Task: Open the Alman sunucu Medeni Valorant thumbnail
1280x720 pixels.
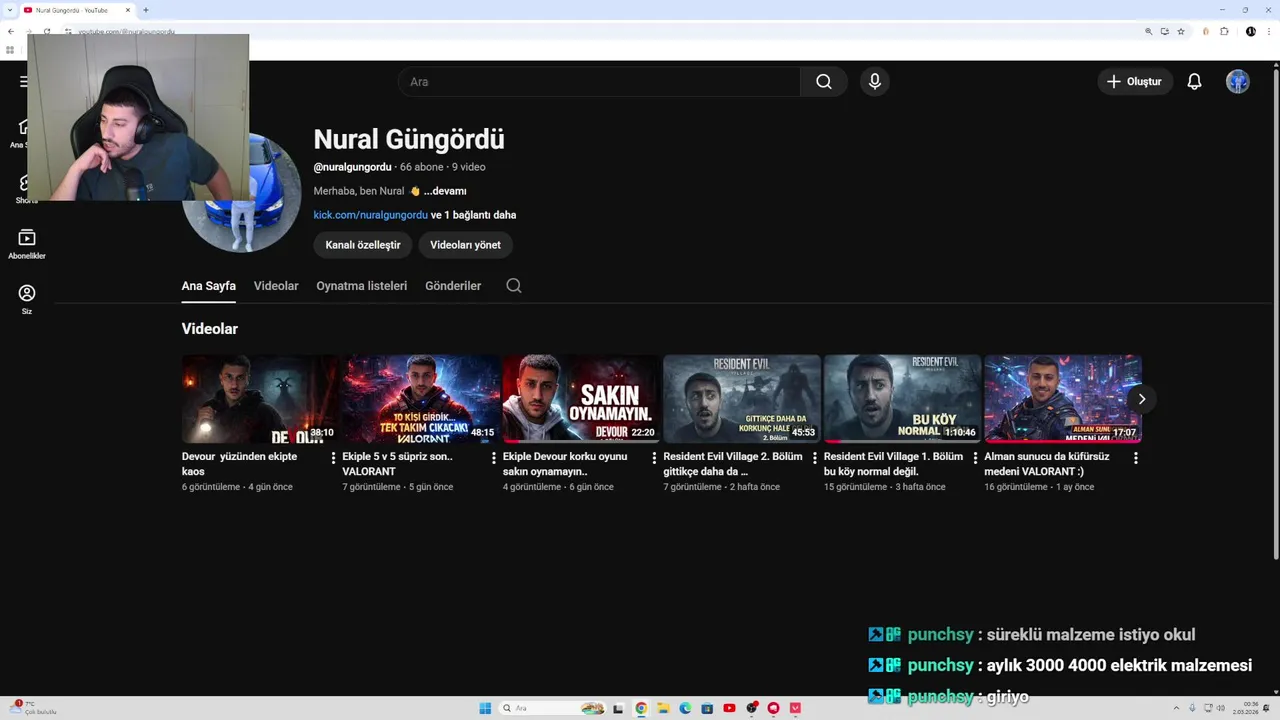Action: click(x=1063, y=399)
